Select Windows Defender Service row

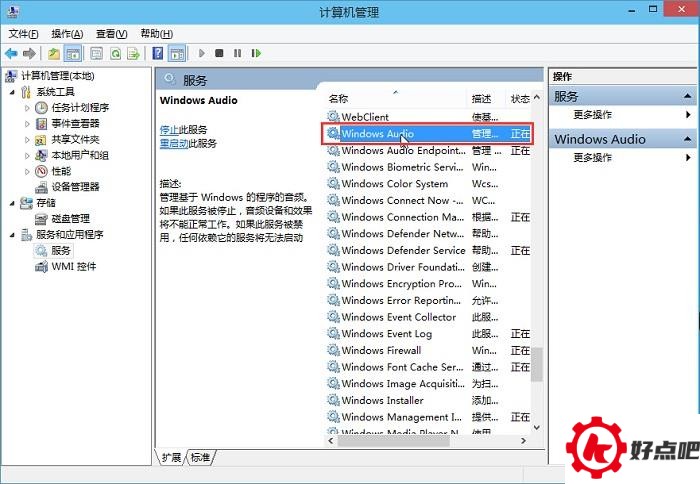point(429,250)
